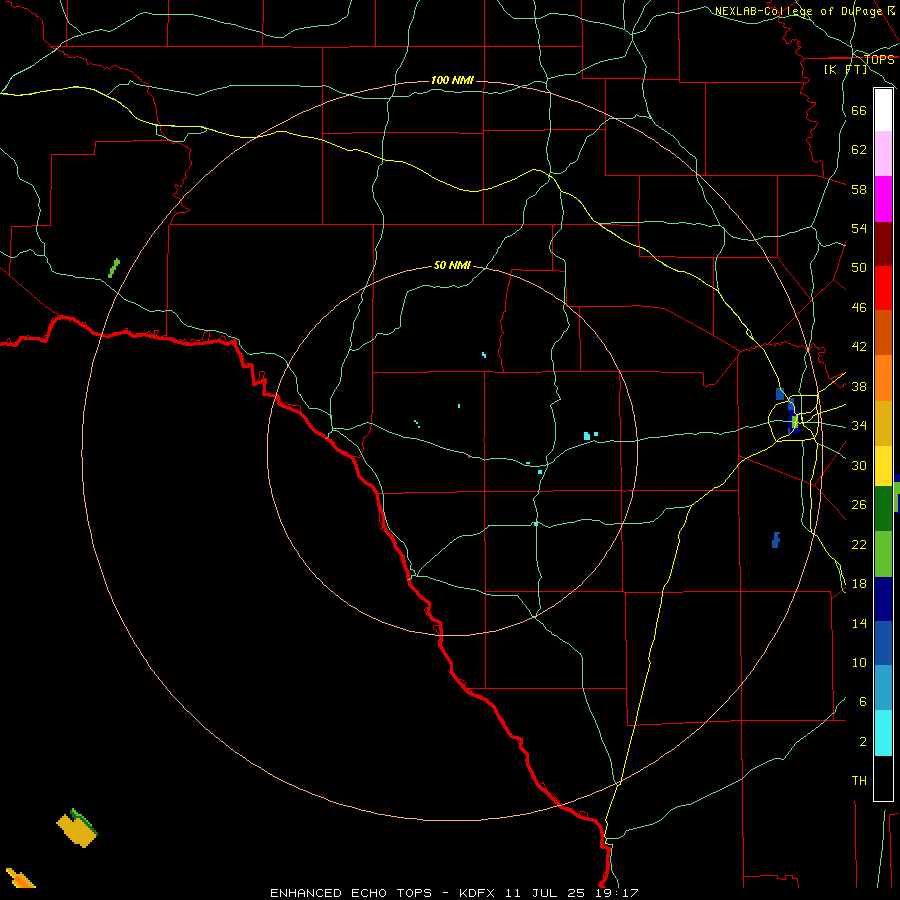Click the '66' scale value
The width and height of the screenshot is (900, 900).
click(x=859, y=110)
